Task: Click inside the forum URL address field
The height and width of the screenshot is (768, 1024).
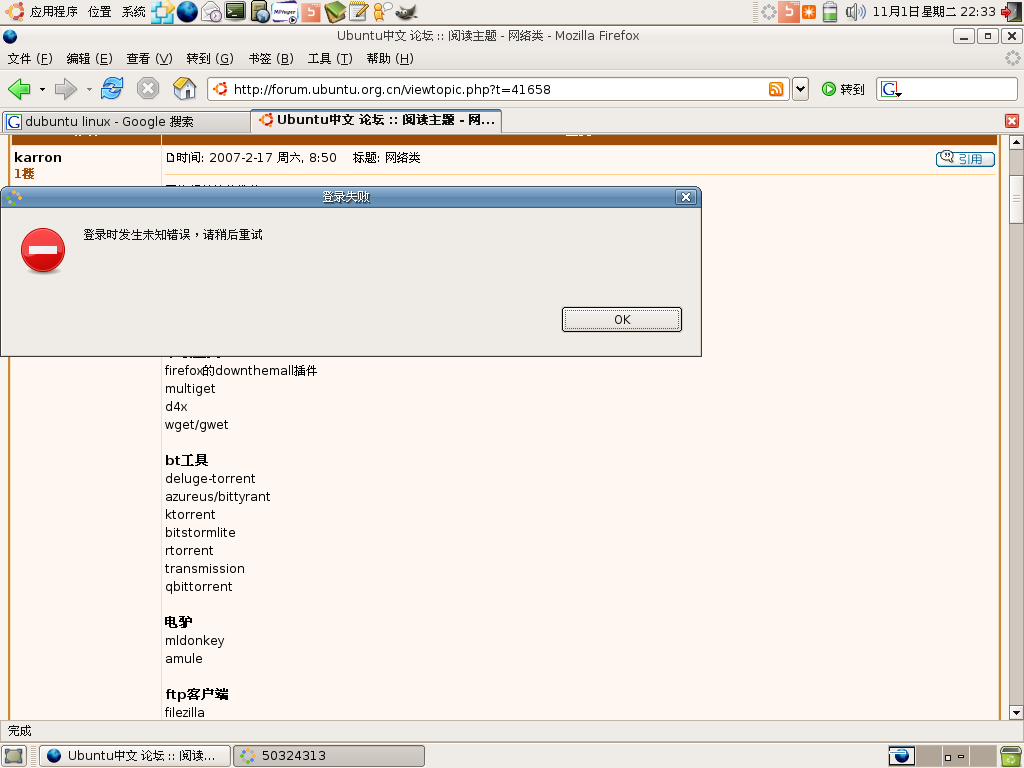Action: (496, 89)
